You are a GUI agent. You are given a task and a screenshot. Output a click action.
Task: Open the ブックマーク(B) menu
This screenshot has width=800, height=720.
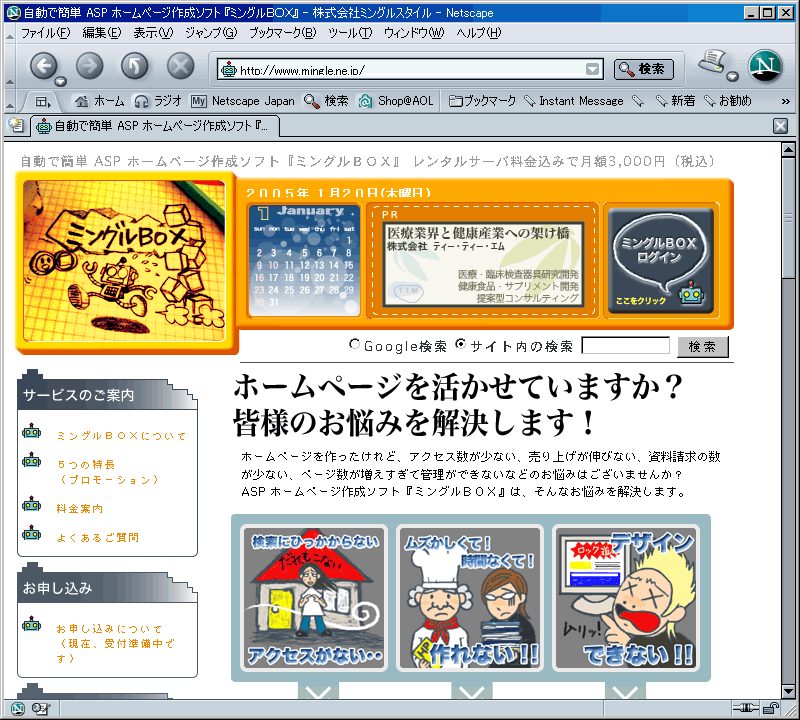click(x=283, y=33)
